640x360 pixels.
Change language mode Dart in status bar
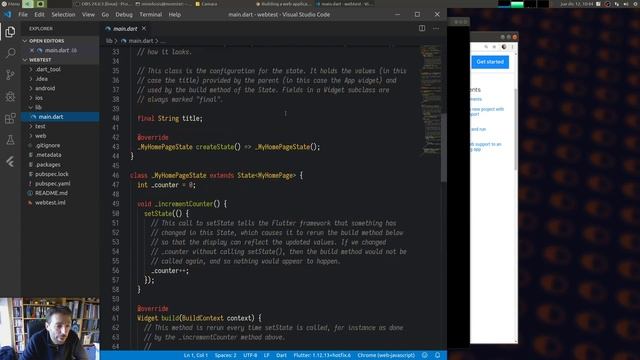(281, 355)
